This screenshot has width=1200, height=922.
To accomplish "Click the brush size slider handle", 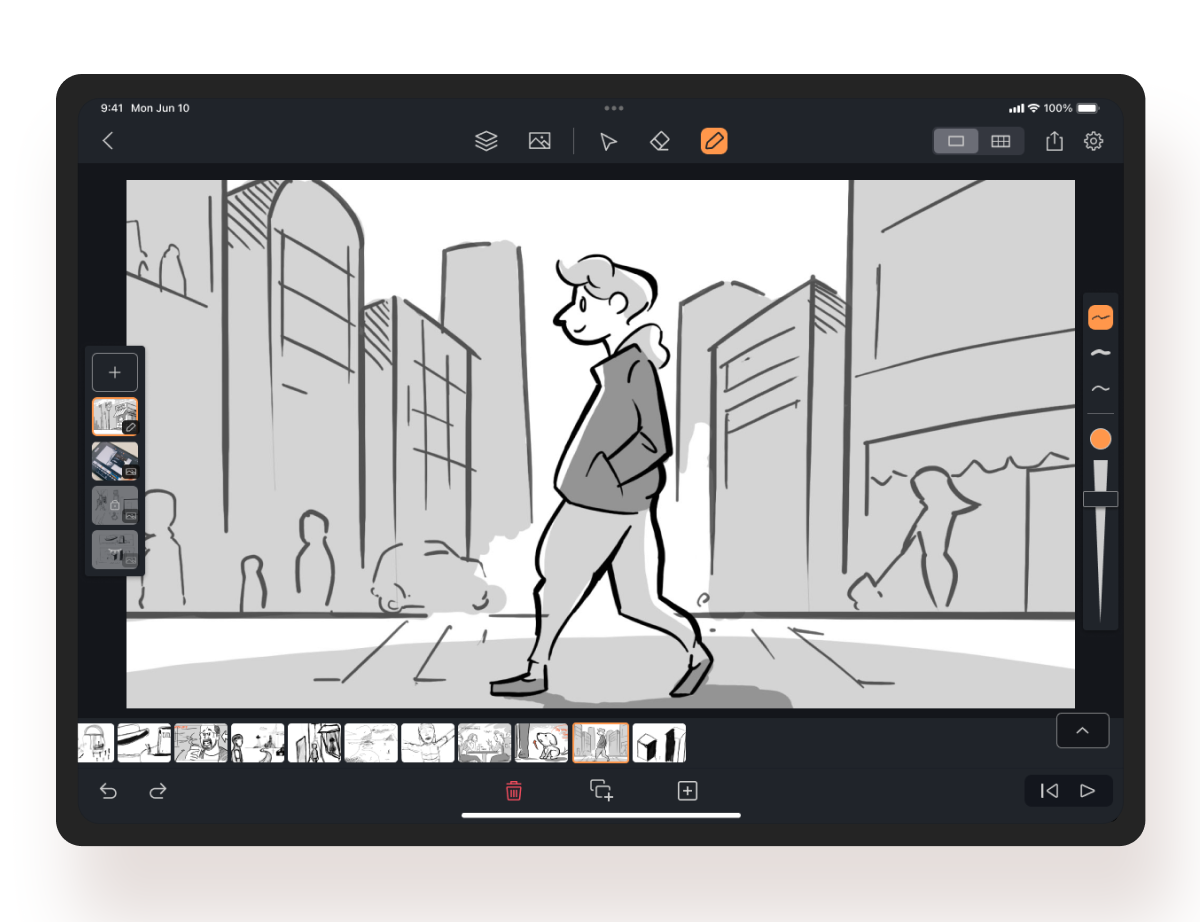I will coord(1101,499).
